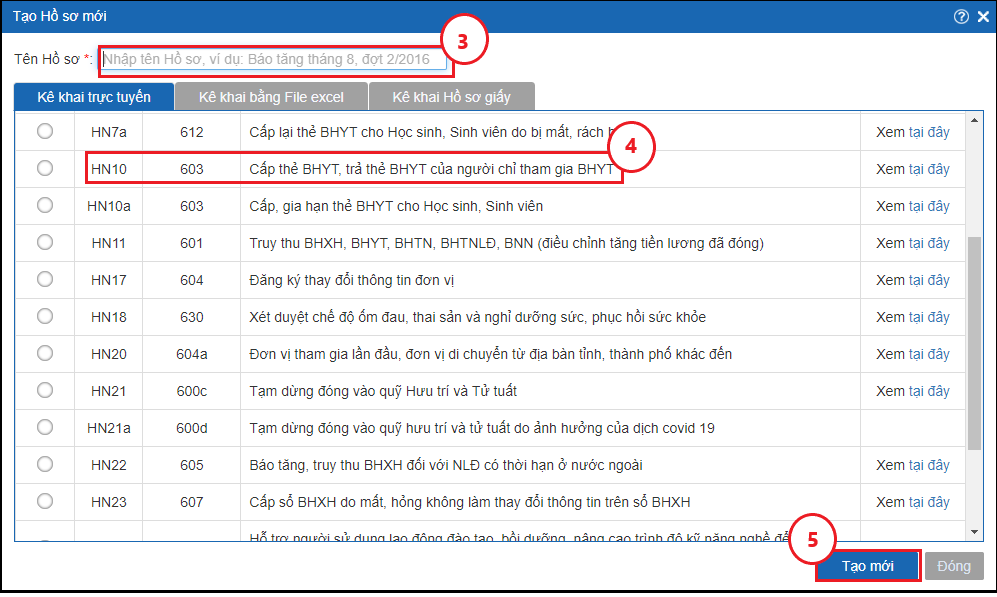The width and height of the screenshot is (997, 597).
Task: Select the HN10 radio button
Action: tap(45, 169)
